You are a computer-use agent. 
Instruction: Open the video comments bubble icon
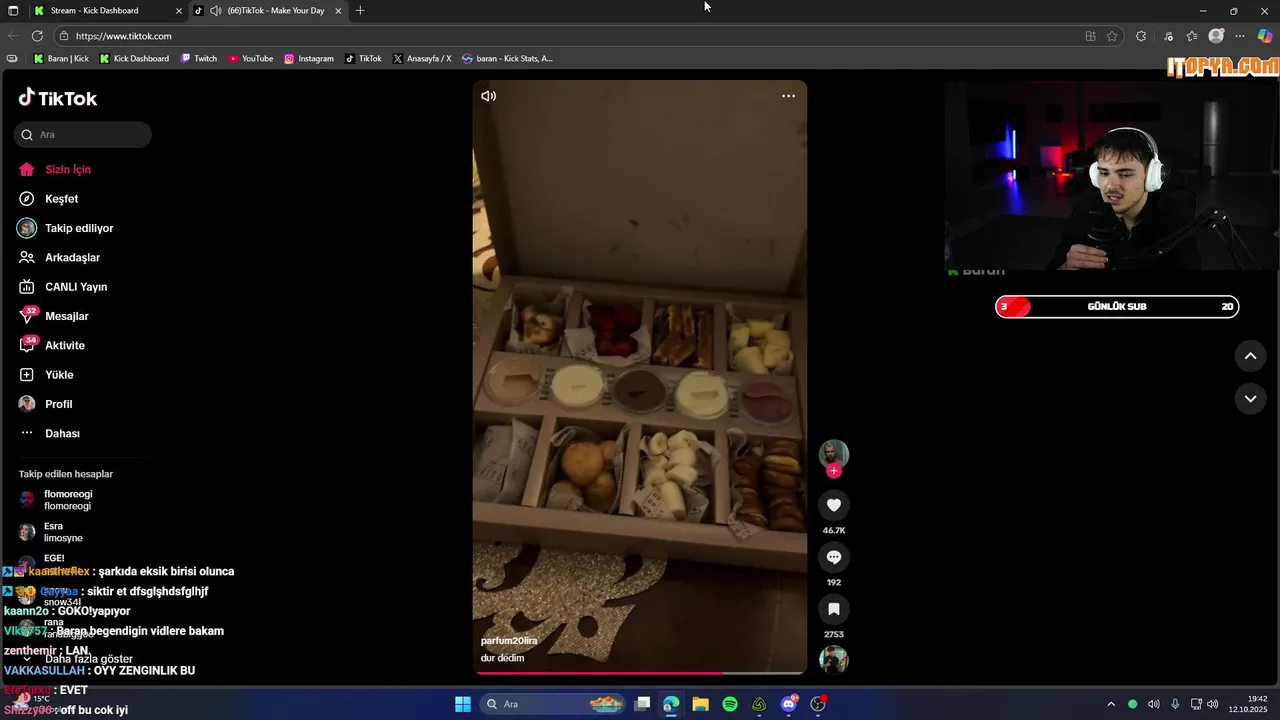point(834,557)
